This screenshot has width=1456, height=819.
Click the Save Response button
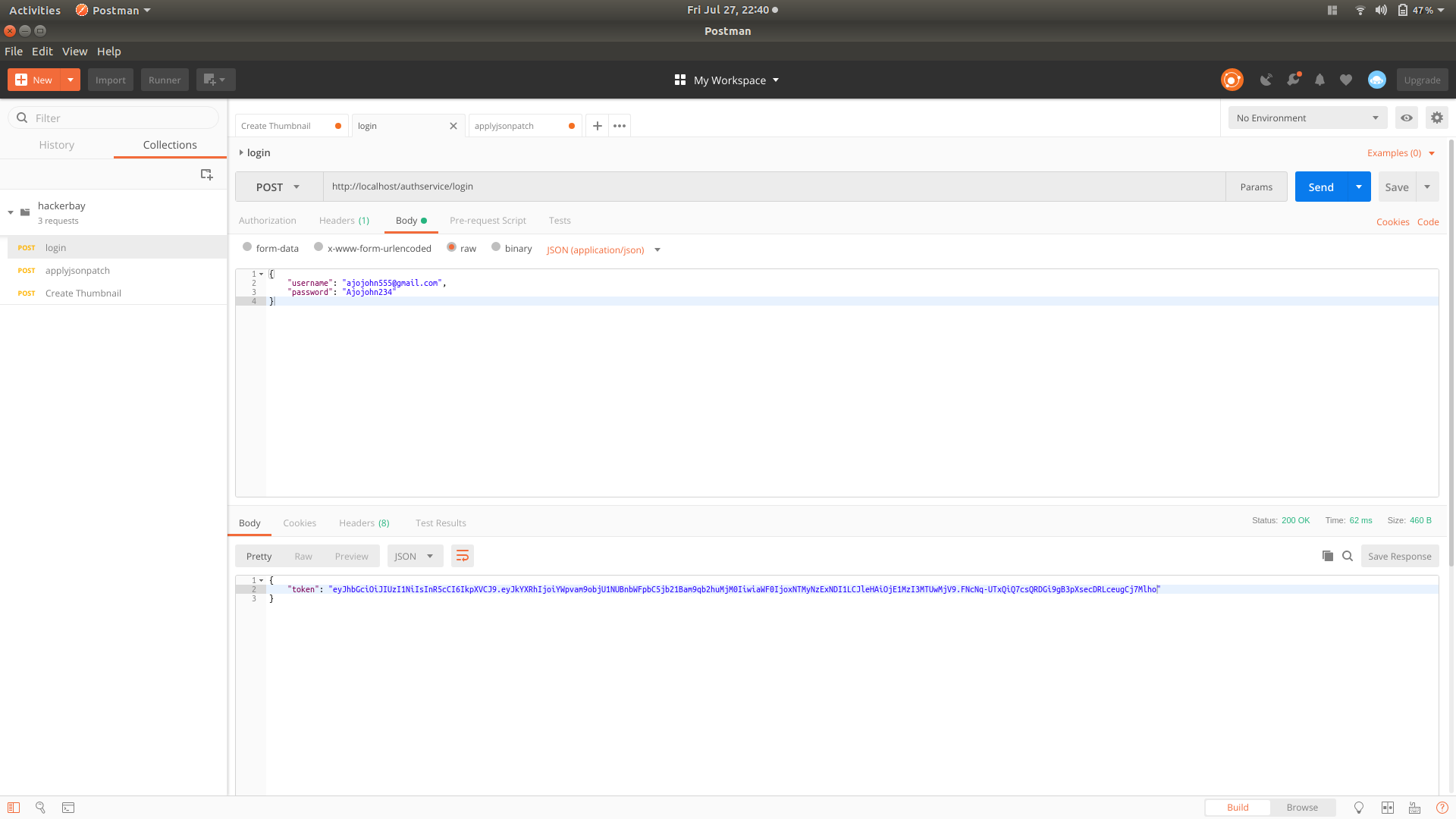(x=1399, y=556)
